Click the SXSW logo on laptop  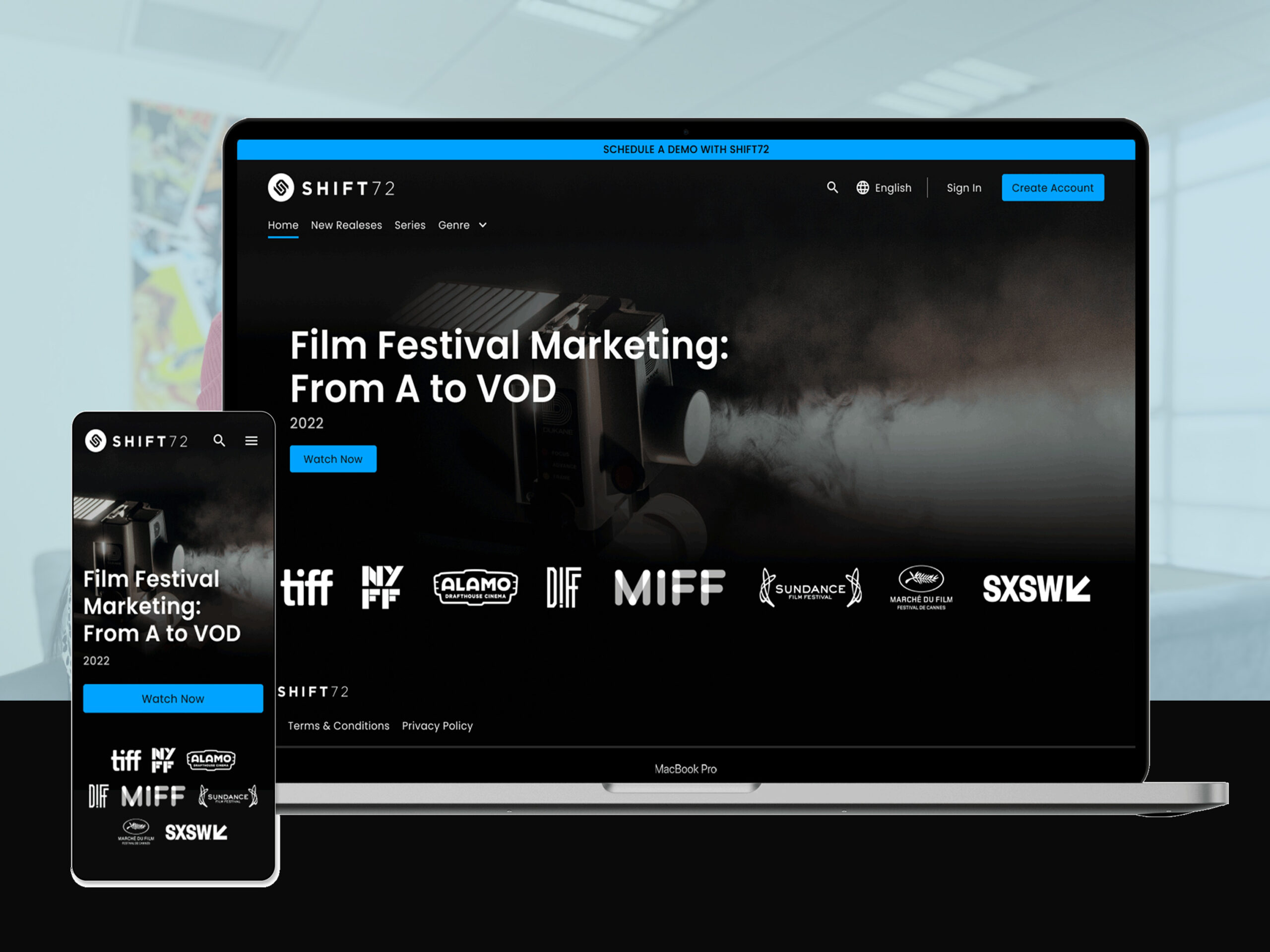click(x=1036, y=589)
